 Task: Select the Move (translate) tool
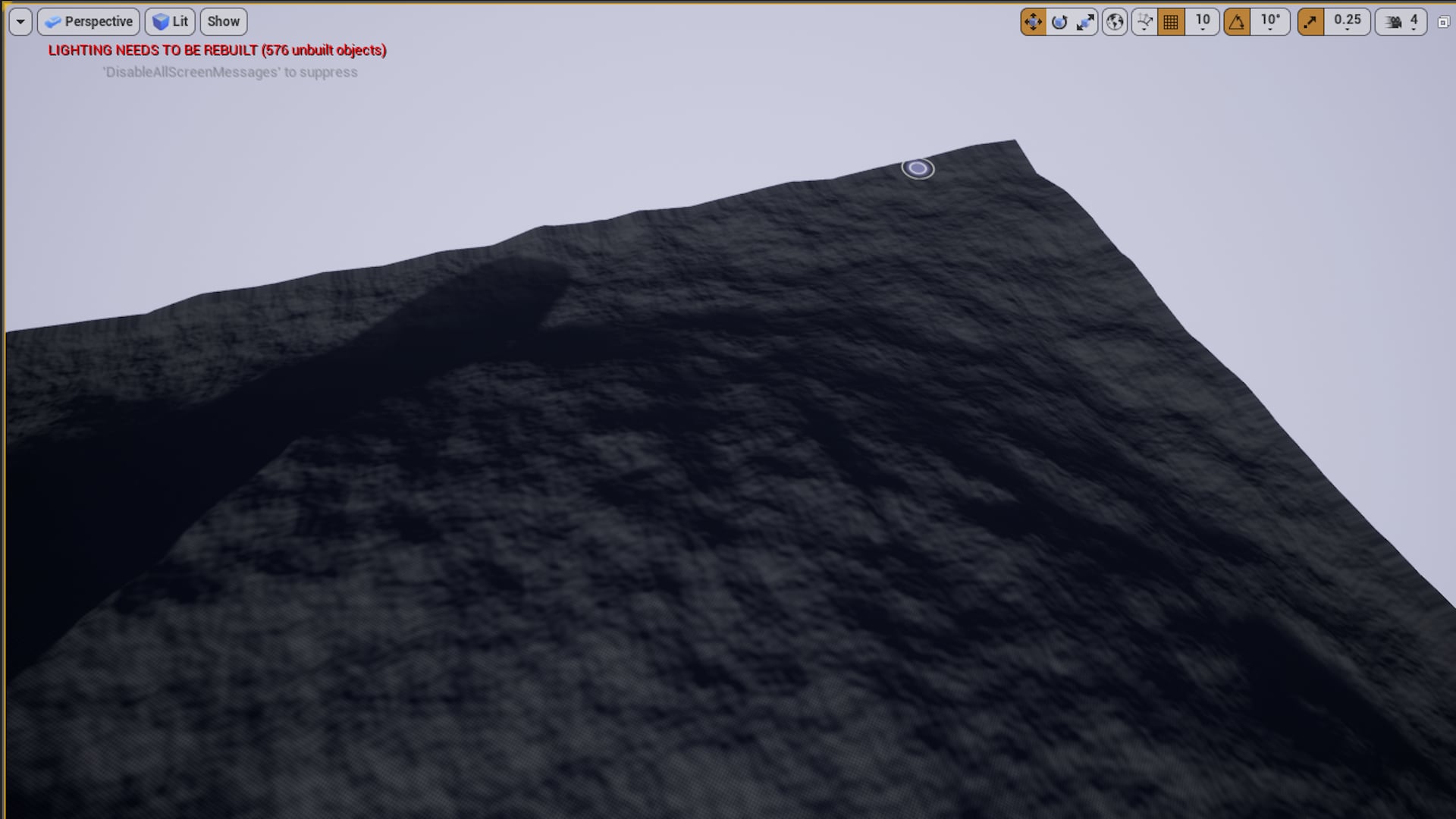(x=1034, y=21)
